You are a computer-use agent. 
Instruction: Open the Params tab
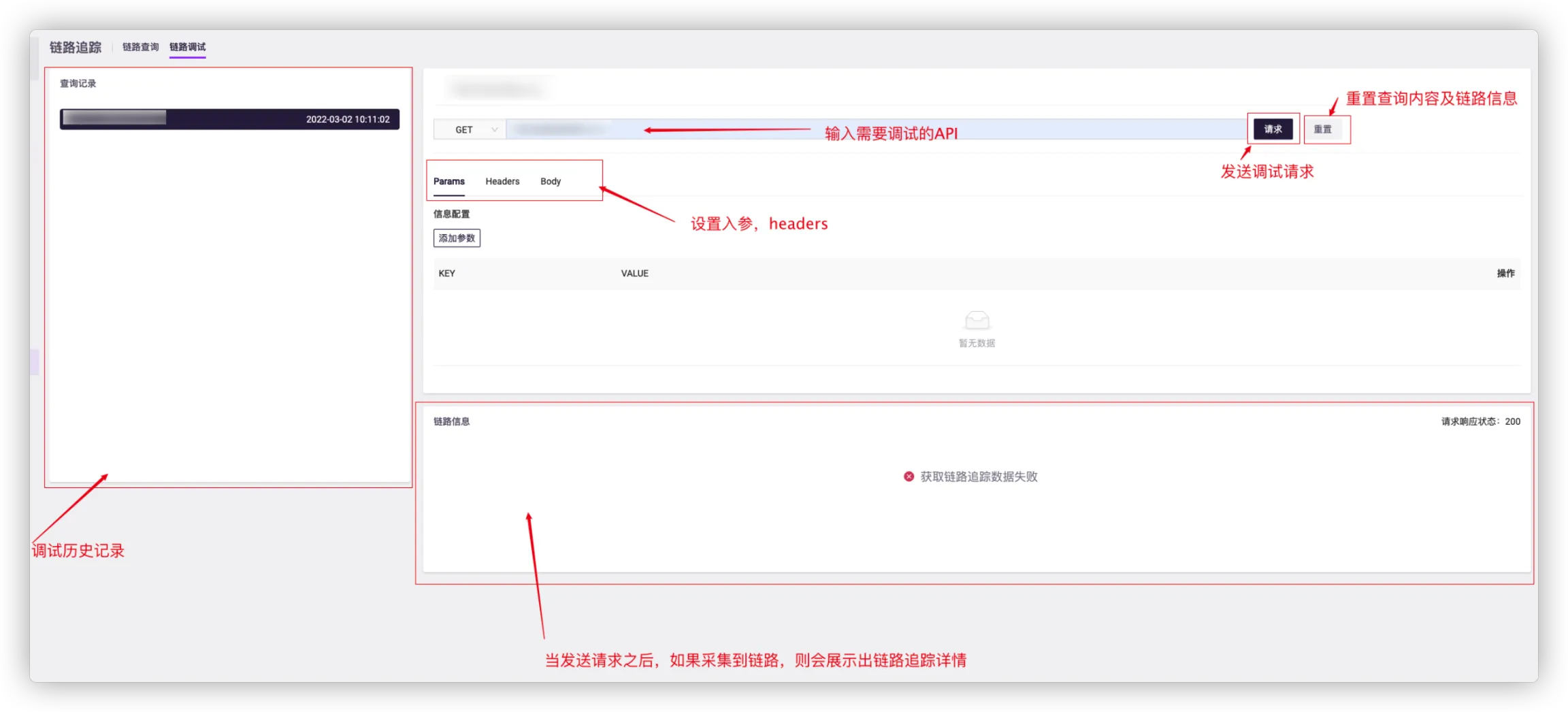449,181
